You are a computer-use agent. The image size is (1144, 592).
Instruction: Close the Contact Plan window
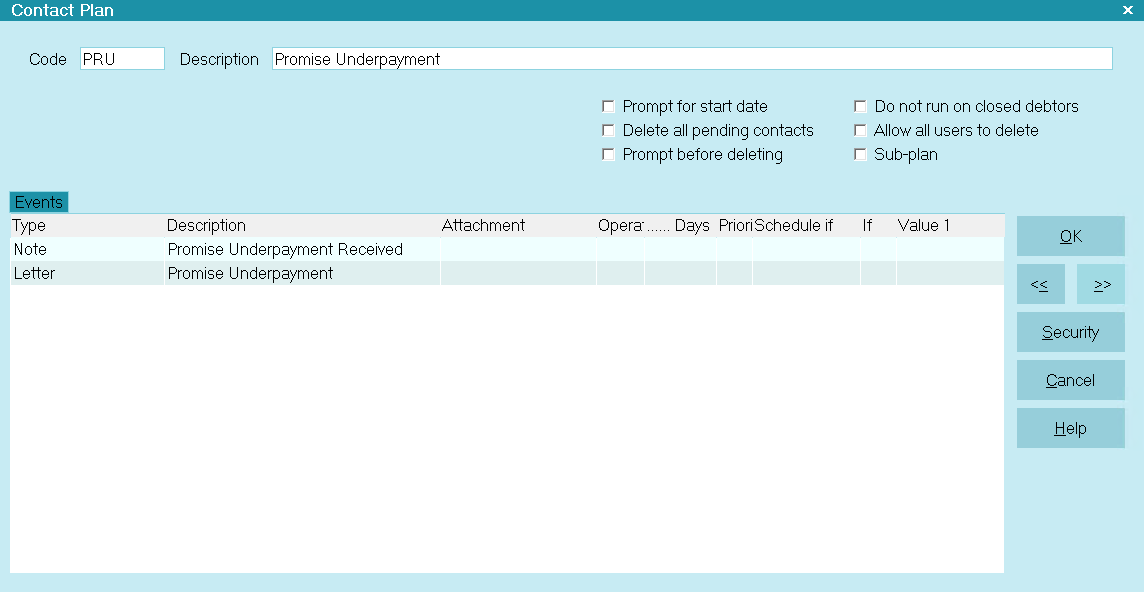(1126, 10)
